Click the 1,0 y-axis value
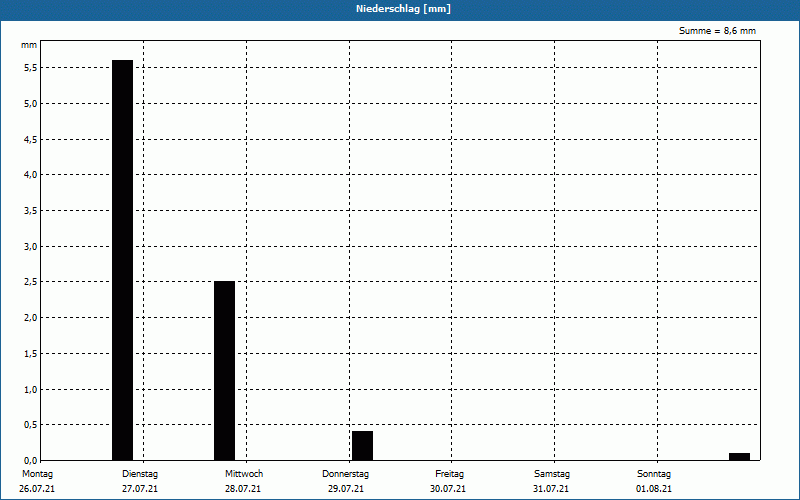 31,389
